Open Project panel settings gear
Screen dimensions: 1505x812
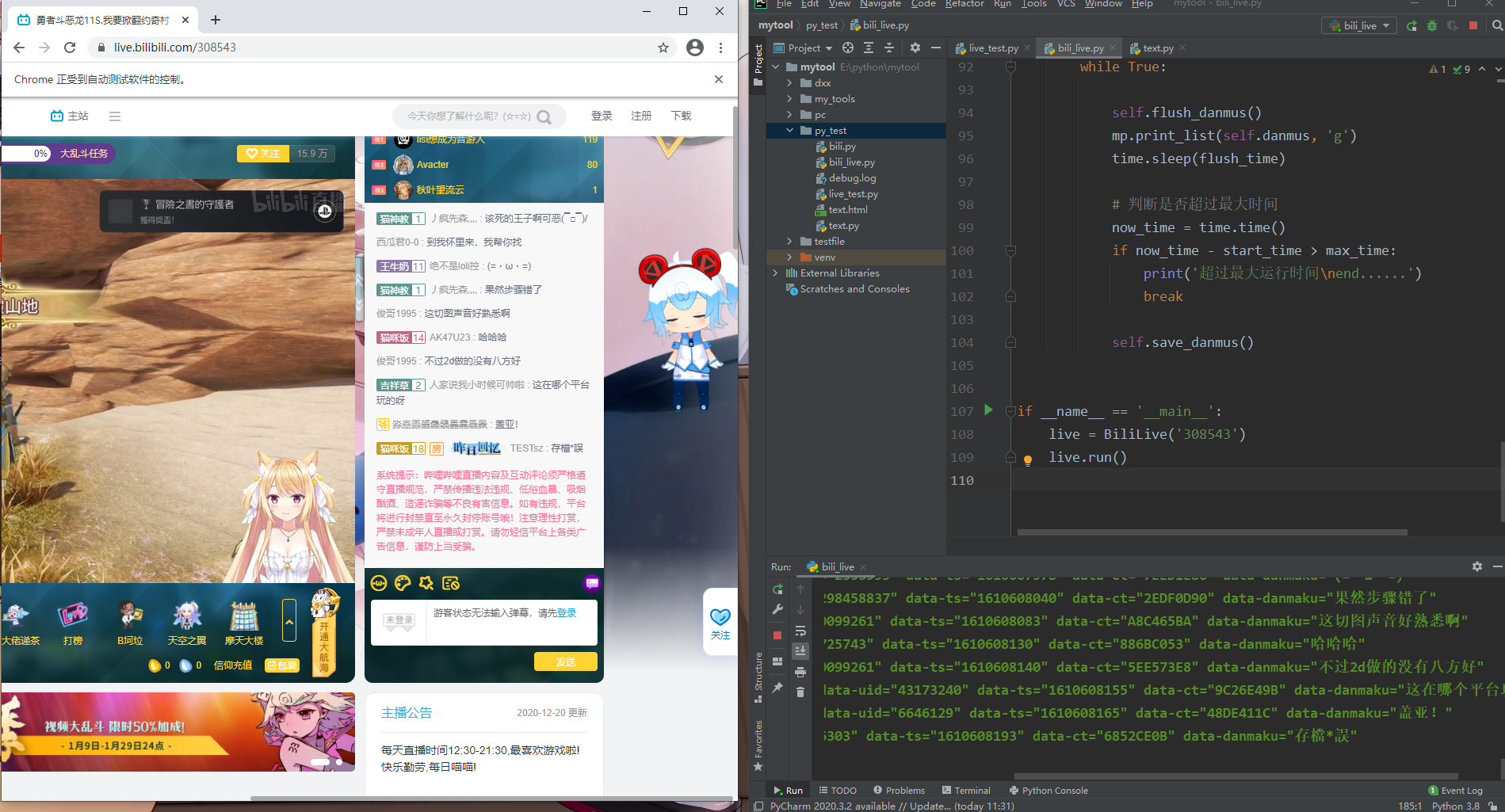[915, 48]
